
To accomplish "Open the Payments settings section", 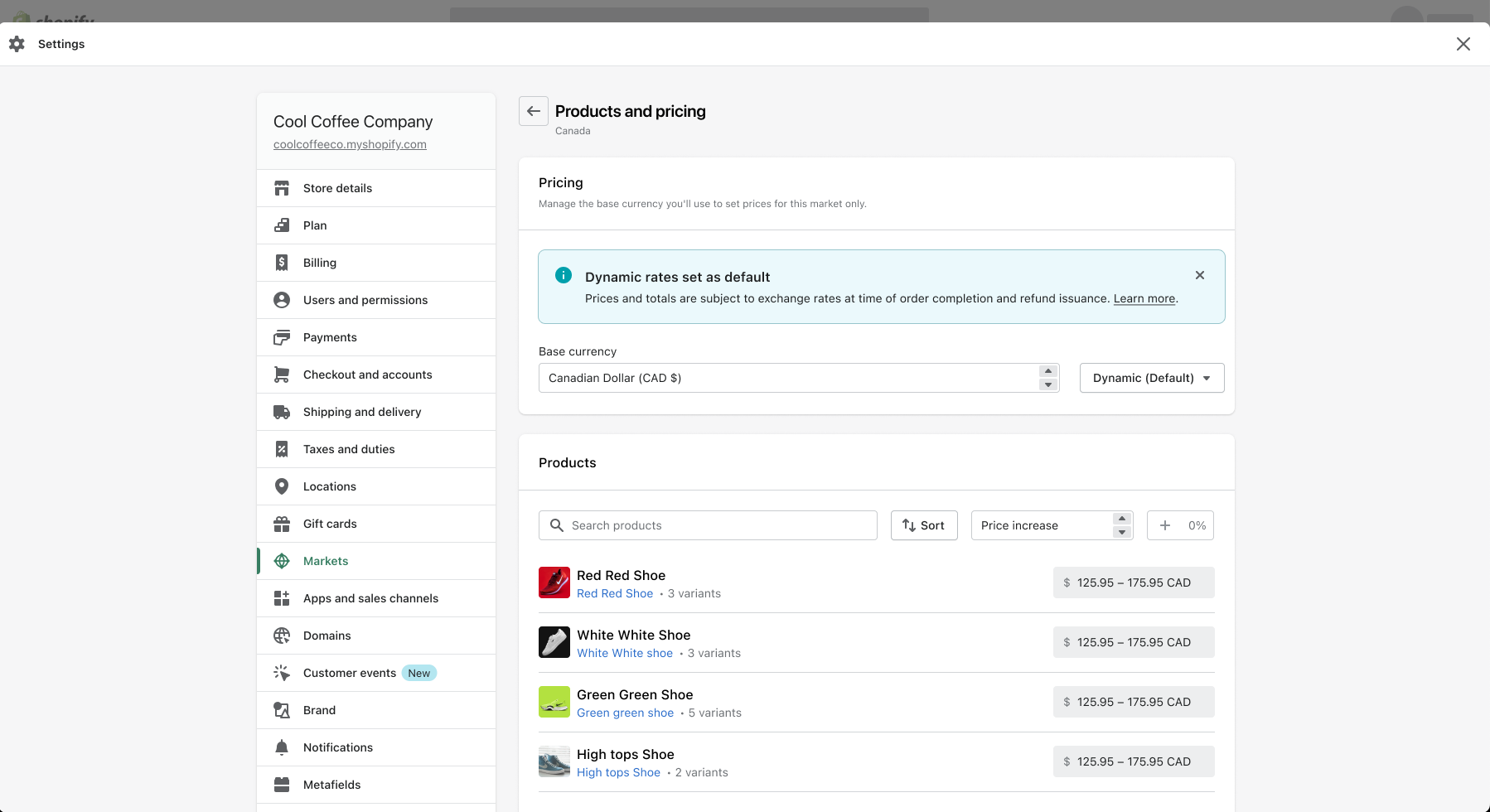I will click(330, 337).
